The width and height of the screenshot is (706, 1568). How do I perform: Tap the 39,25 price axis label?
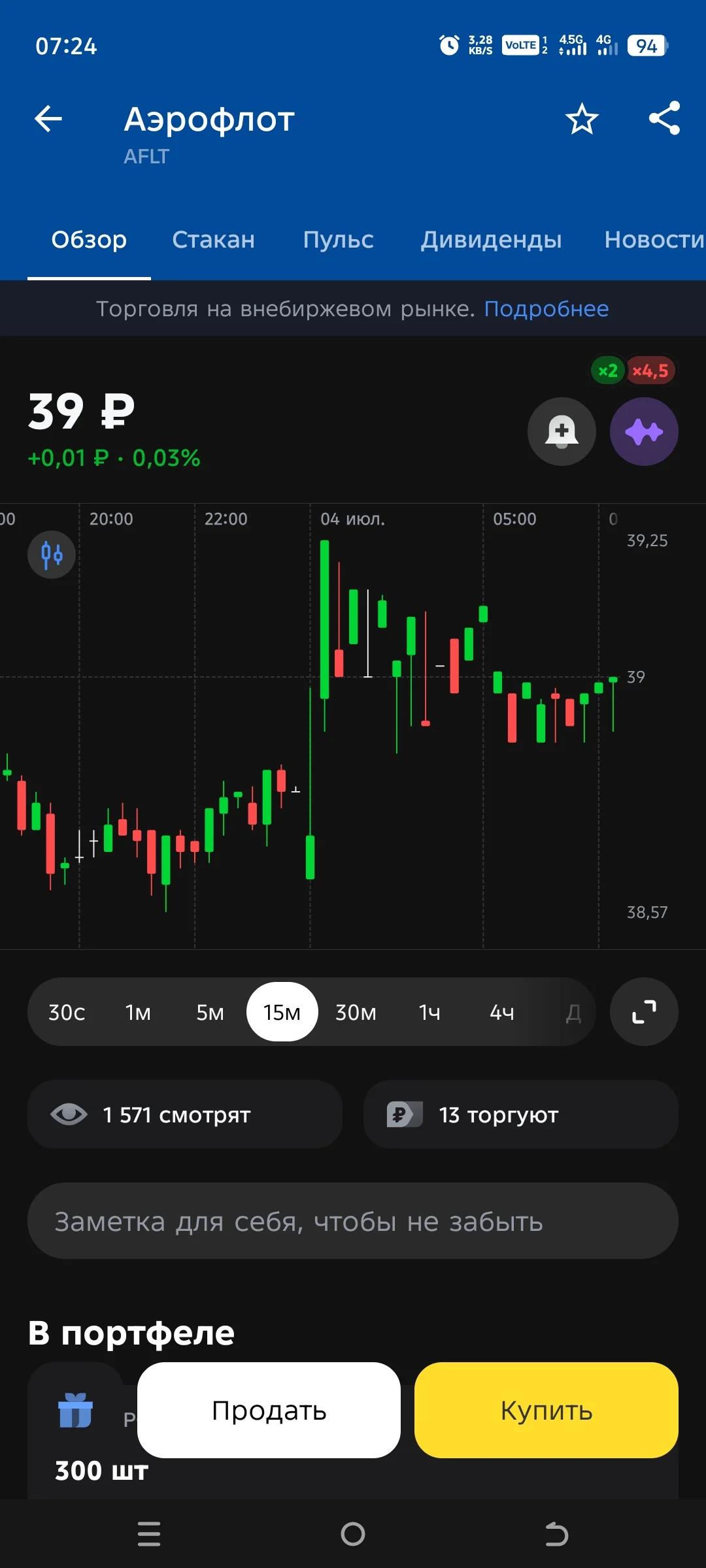tap(647, 540)
